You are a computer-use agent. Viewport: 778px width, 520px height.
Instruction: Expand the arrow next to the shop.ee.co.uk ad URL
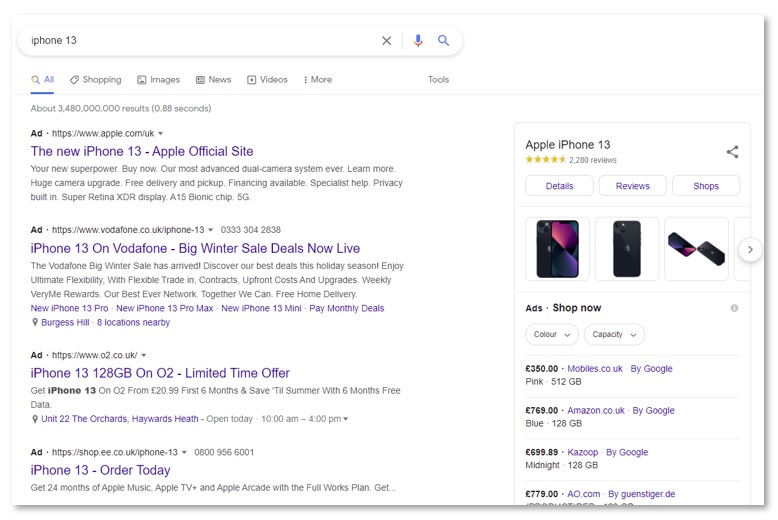click(184, 452)
